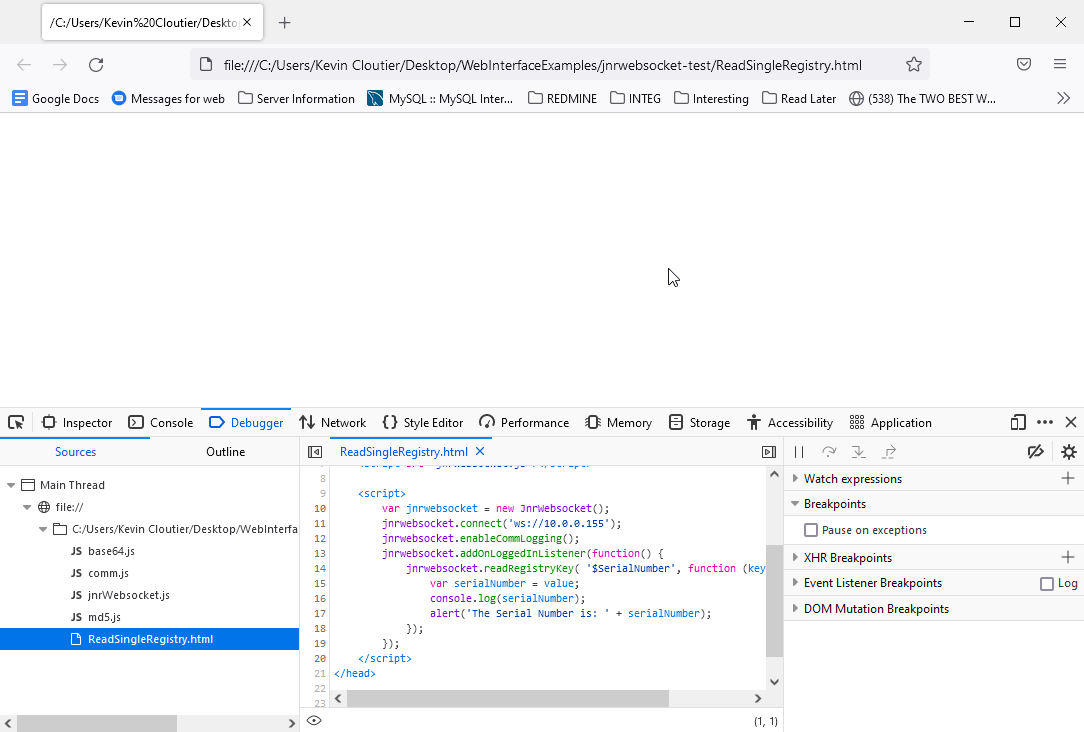This screenshot has height=732, width=1084.
Task: Click the page info icon in address bar
Action: 205,65
